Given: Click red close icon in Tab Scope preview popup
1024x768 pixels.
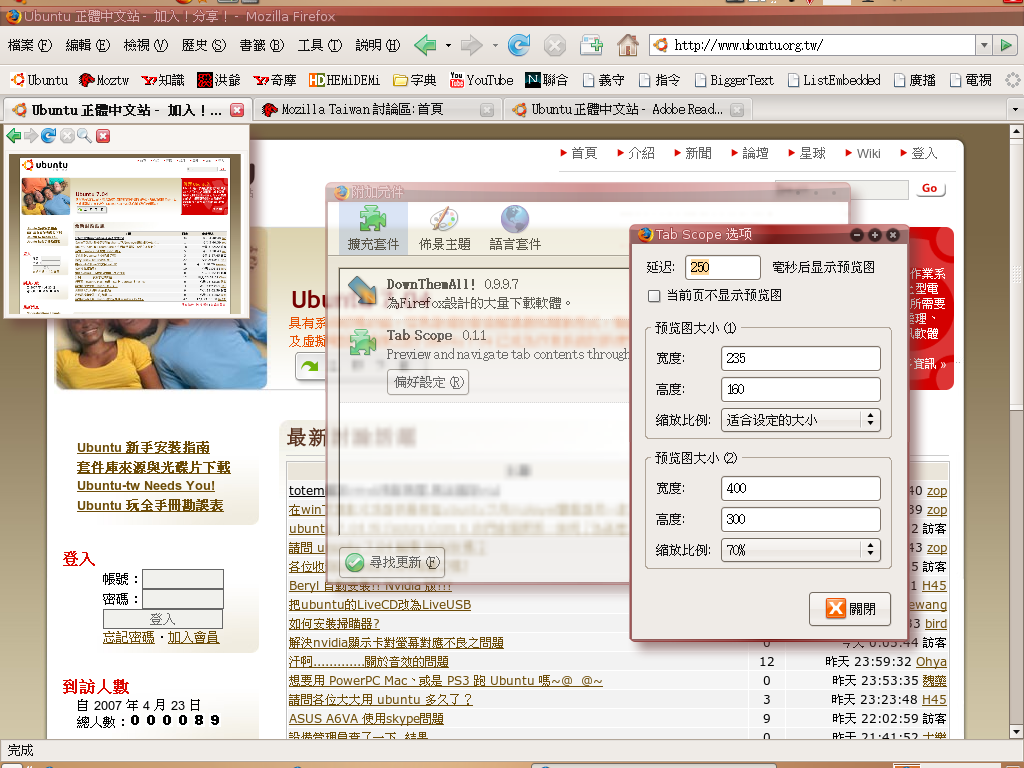Looking at the screenshot, I should click(103, 135).
